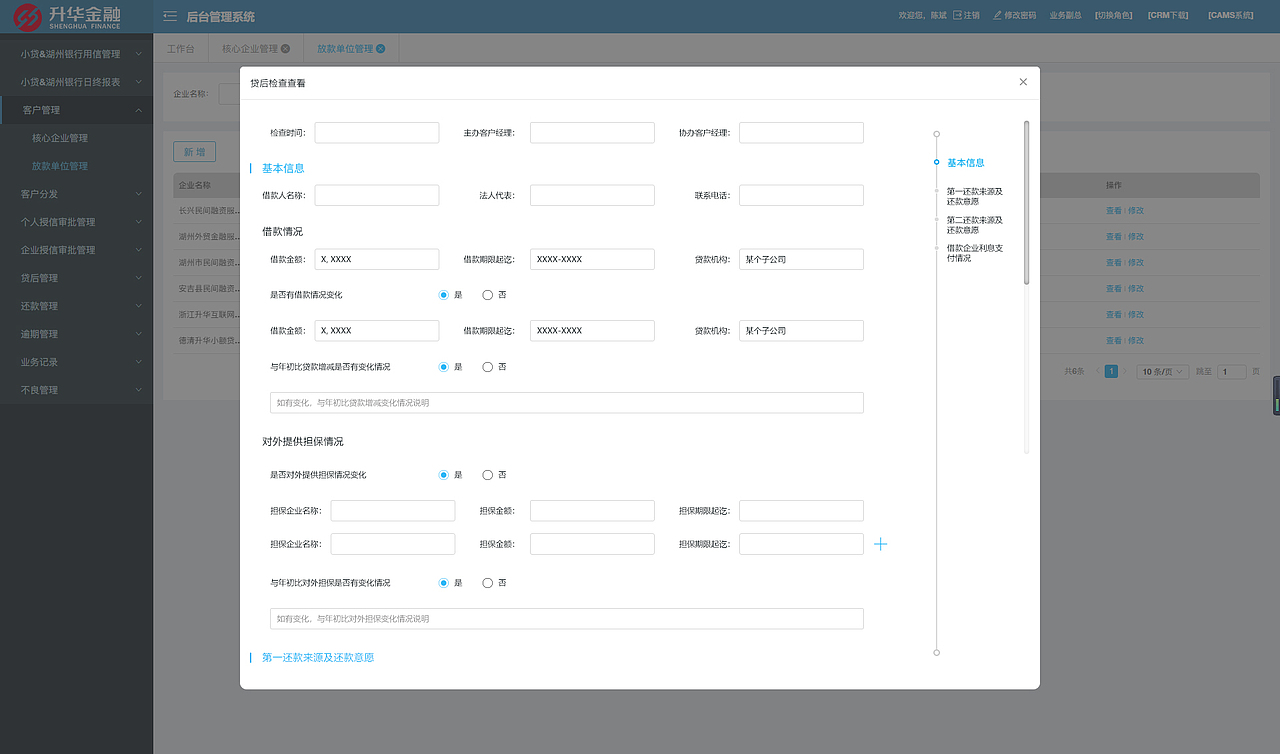Click the 联系电话 input field
Image resolution: width=1280 pixels, height=754 pixels.
pyautogui.click(x=801, y=195)
